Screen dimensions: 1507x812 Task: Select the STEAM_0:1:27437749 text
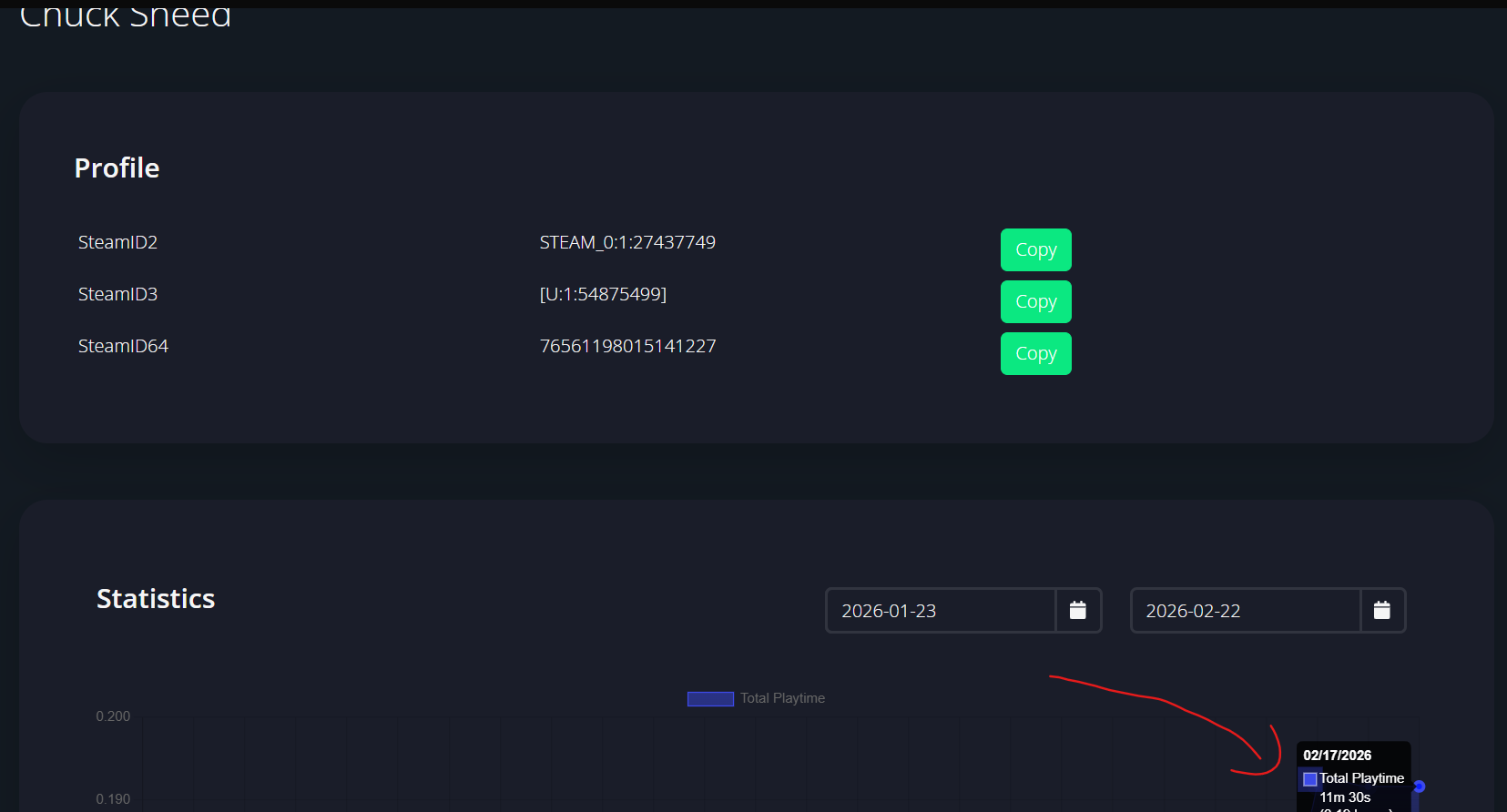[x=627, y=242]
